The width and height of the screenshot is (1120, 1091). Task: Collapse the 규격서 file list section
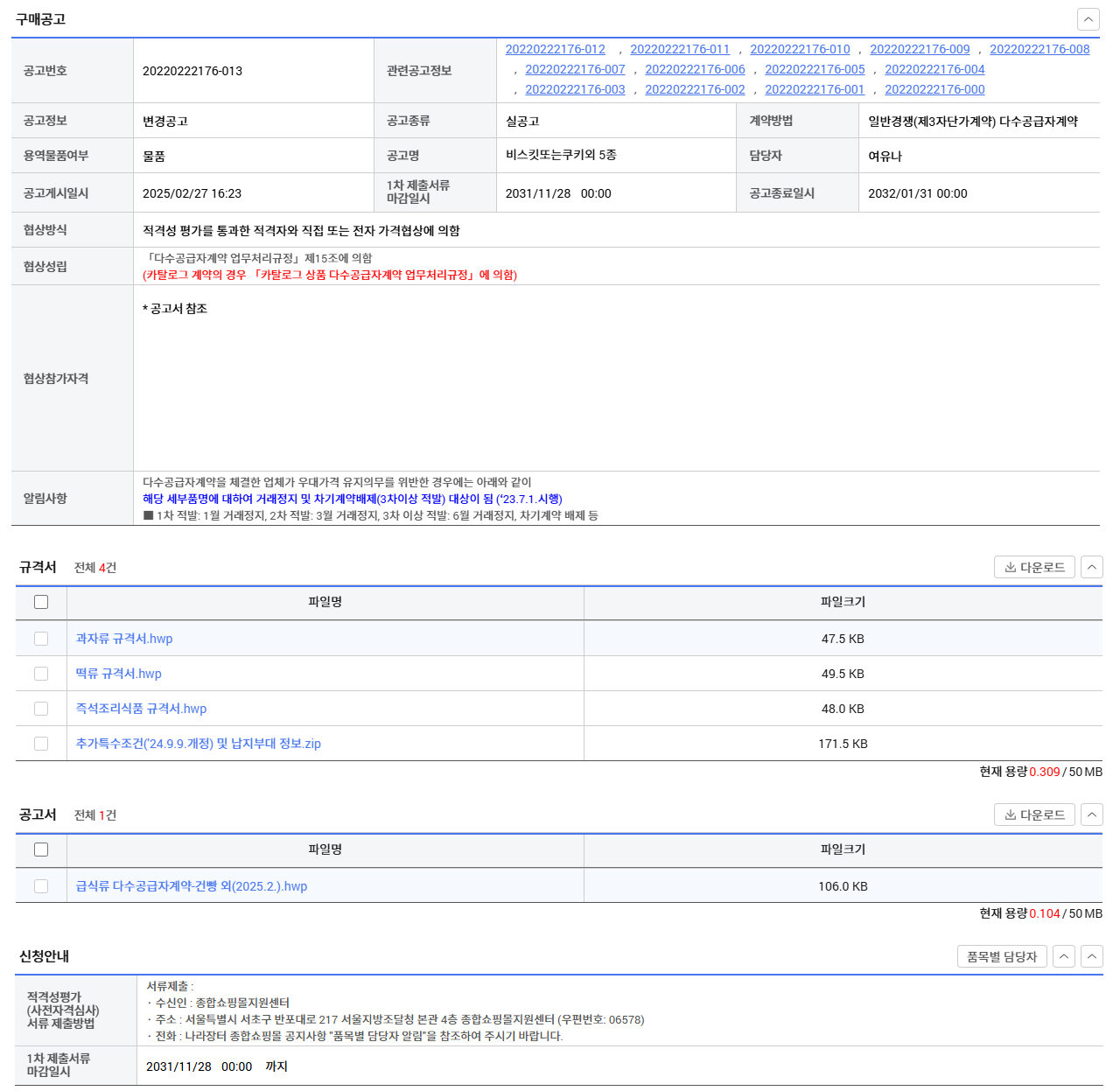coord(1091,567)
